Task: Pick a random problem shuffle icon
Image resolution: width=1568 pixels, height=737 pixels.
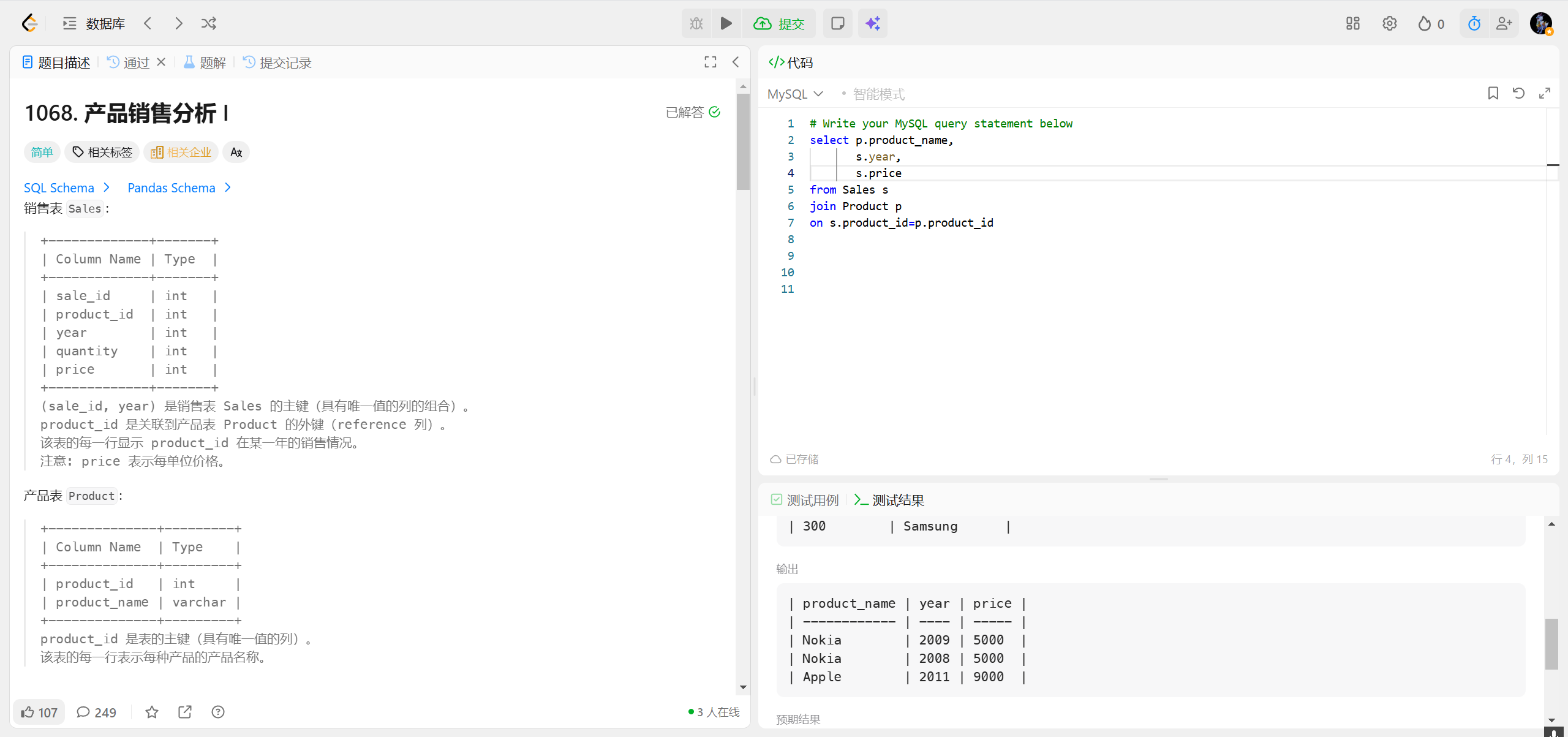Action: tap(208, 23)
